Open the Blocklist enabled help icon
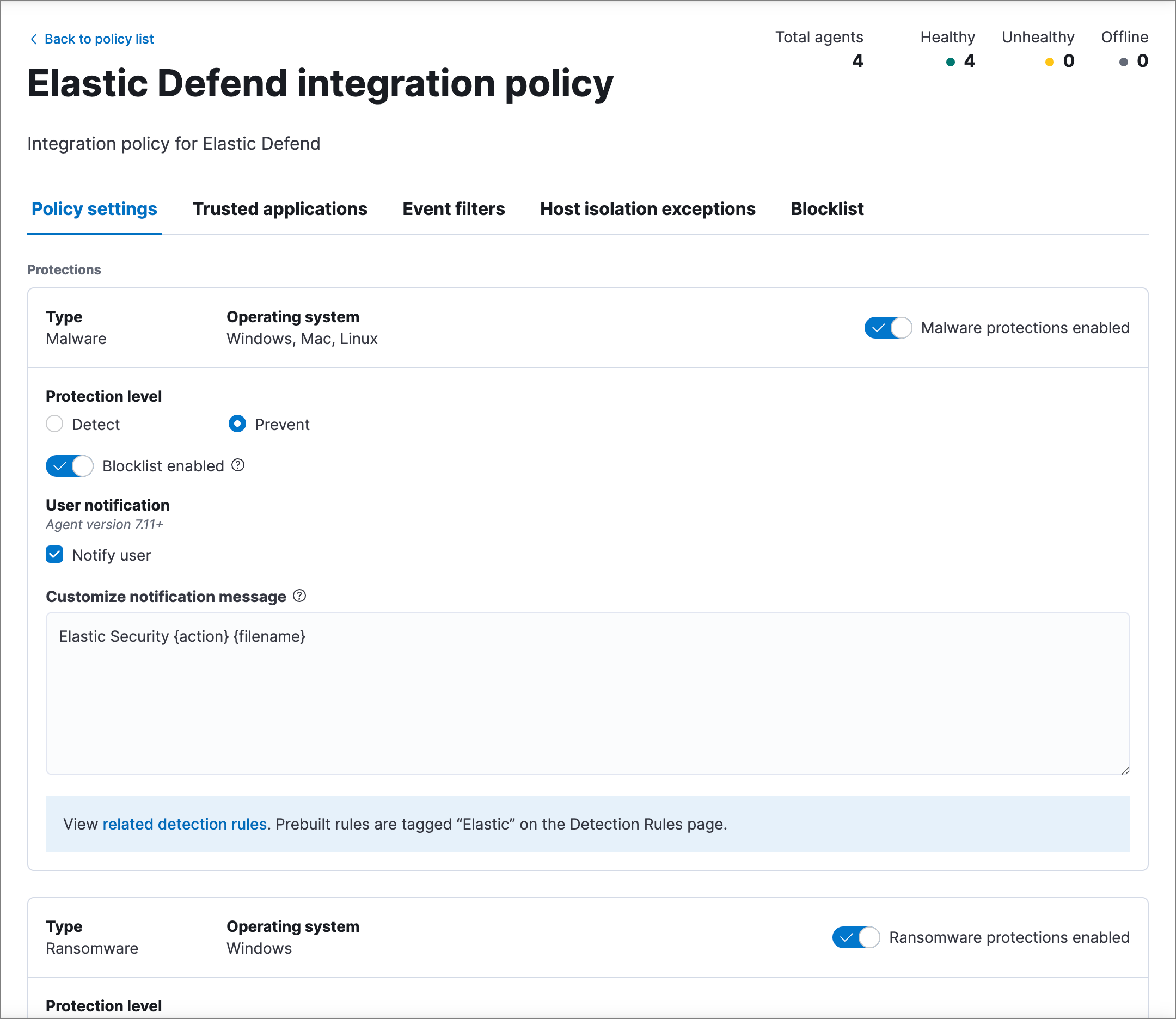The image size is (1176, 1019). (240, 466)
